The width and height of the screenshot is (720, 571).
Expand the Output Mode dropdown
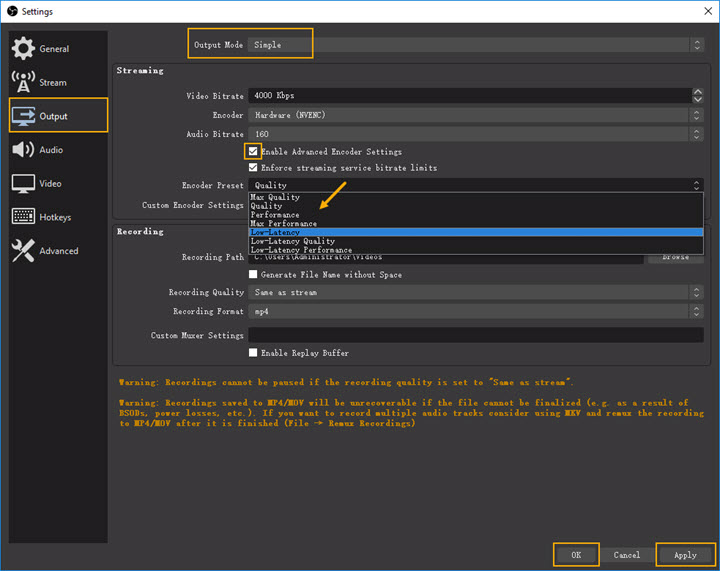point(475,45)
